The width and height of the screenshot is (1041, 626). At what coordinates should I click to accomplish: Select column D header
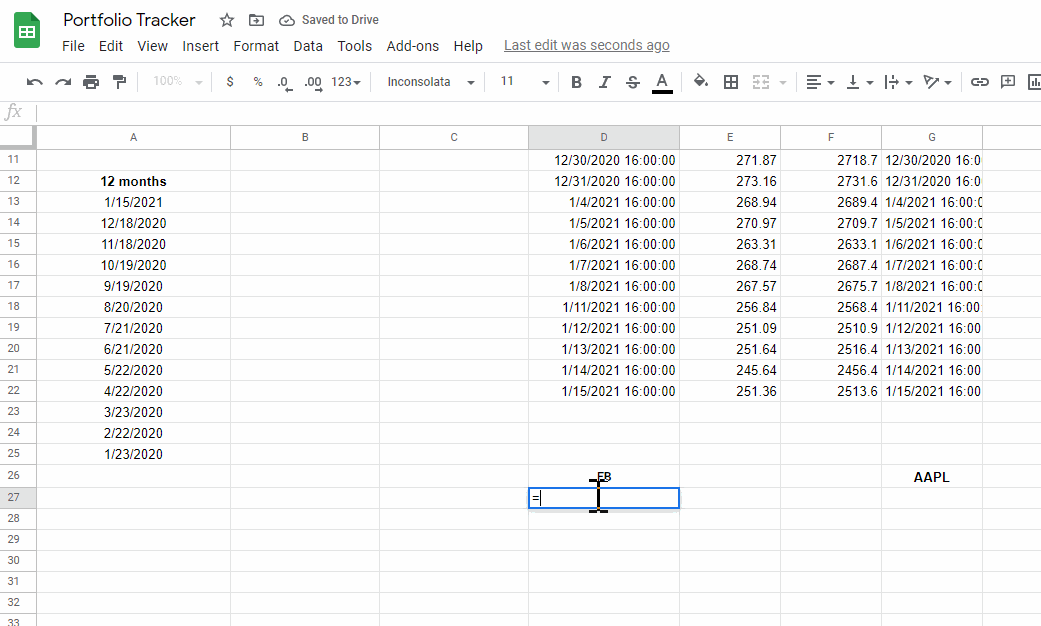pos(603,137)
